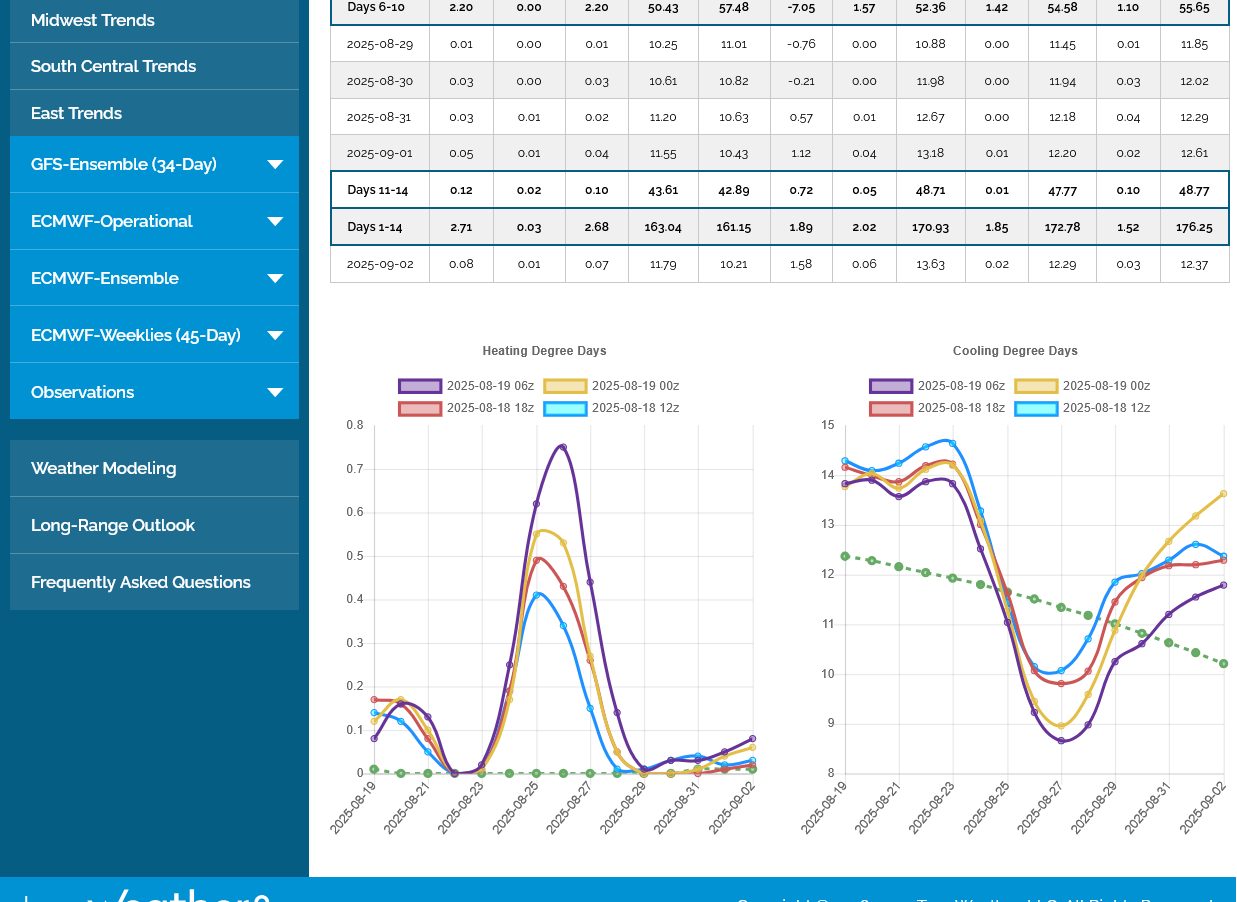Click yellow 00z swatch in Cooling Degree legend
The width and height of the screenshot is (1237, 902).
pyautogui.click(x=1035, y=386)
